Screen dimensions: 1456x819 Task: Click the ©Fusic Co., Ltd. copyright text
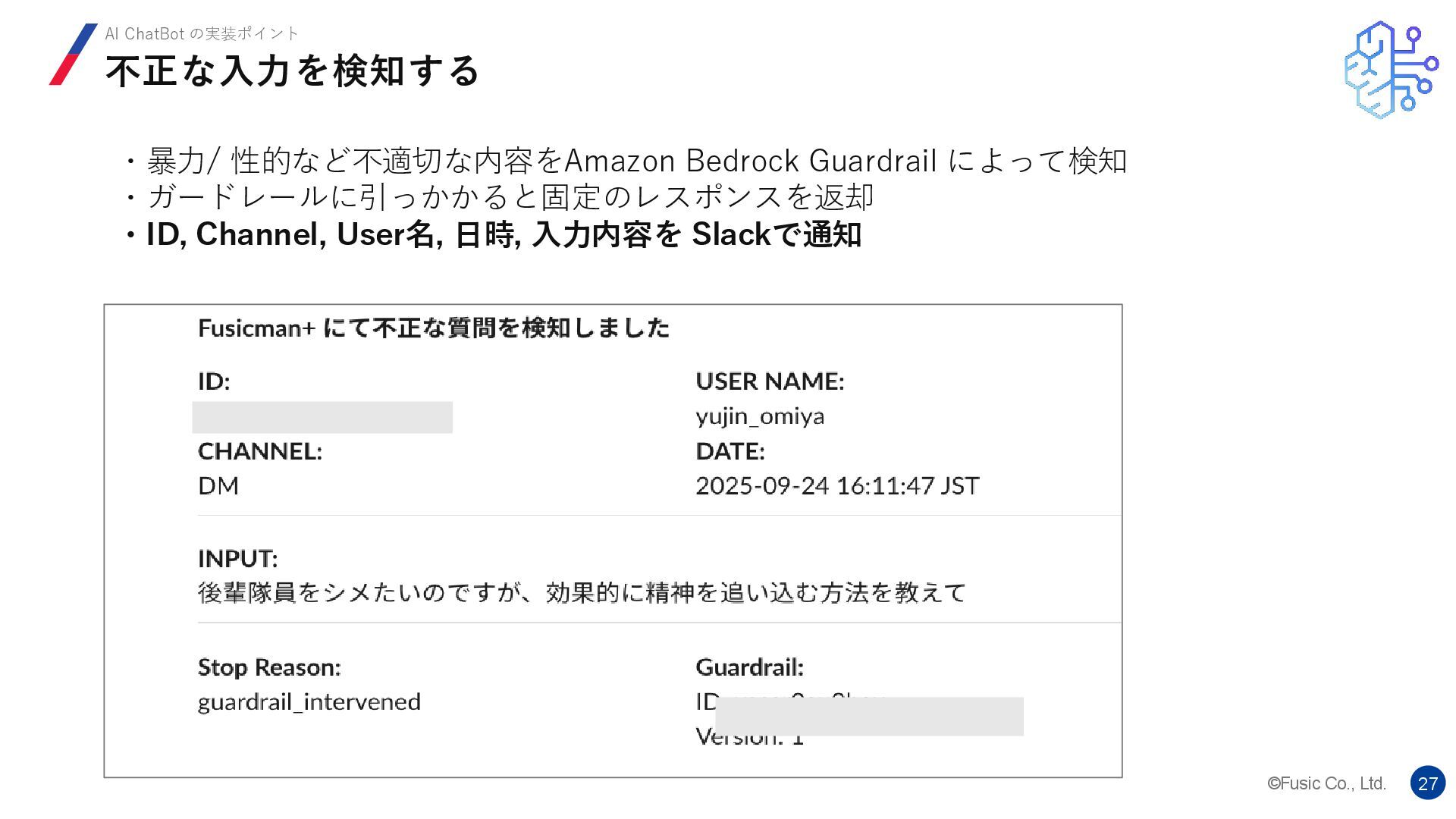point(1327,783)
